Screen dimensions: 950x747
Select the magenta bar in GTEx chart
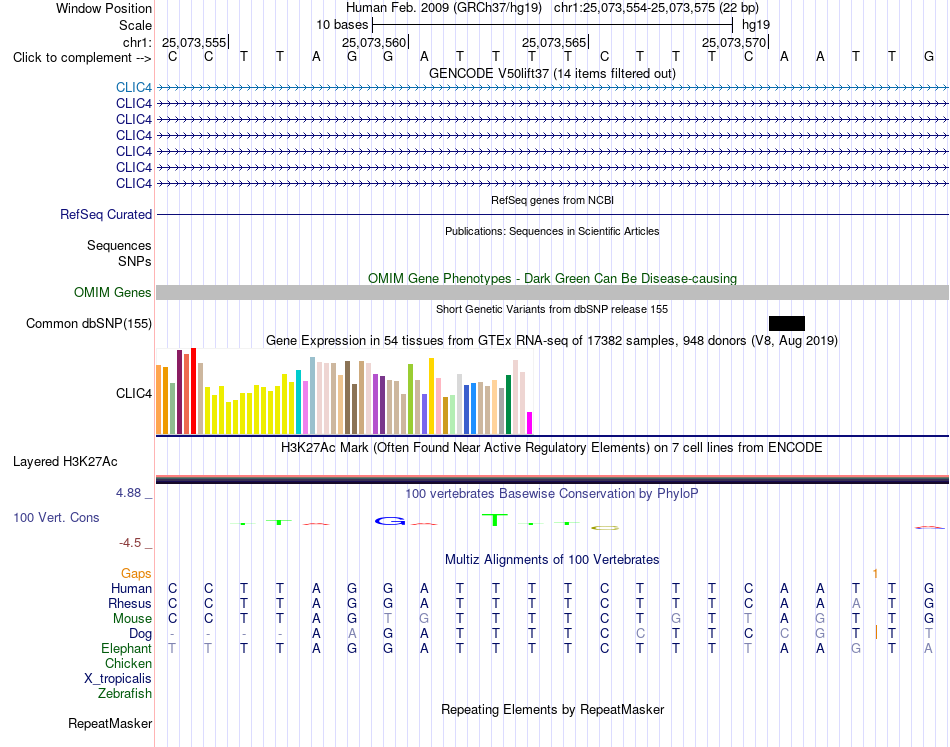pos(530,423)
